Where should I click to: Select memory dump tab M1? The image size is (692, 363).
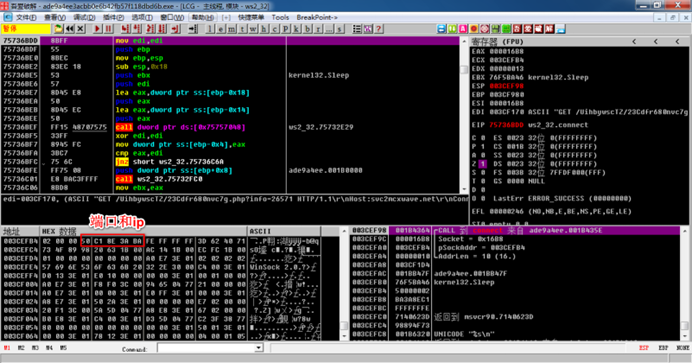[x=7, y=348]
